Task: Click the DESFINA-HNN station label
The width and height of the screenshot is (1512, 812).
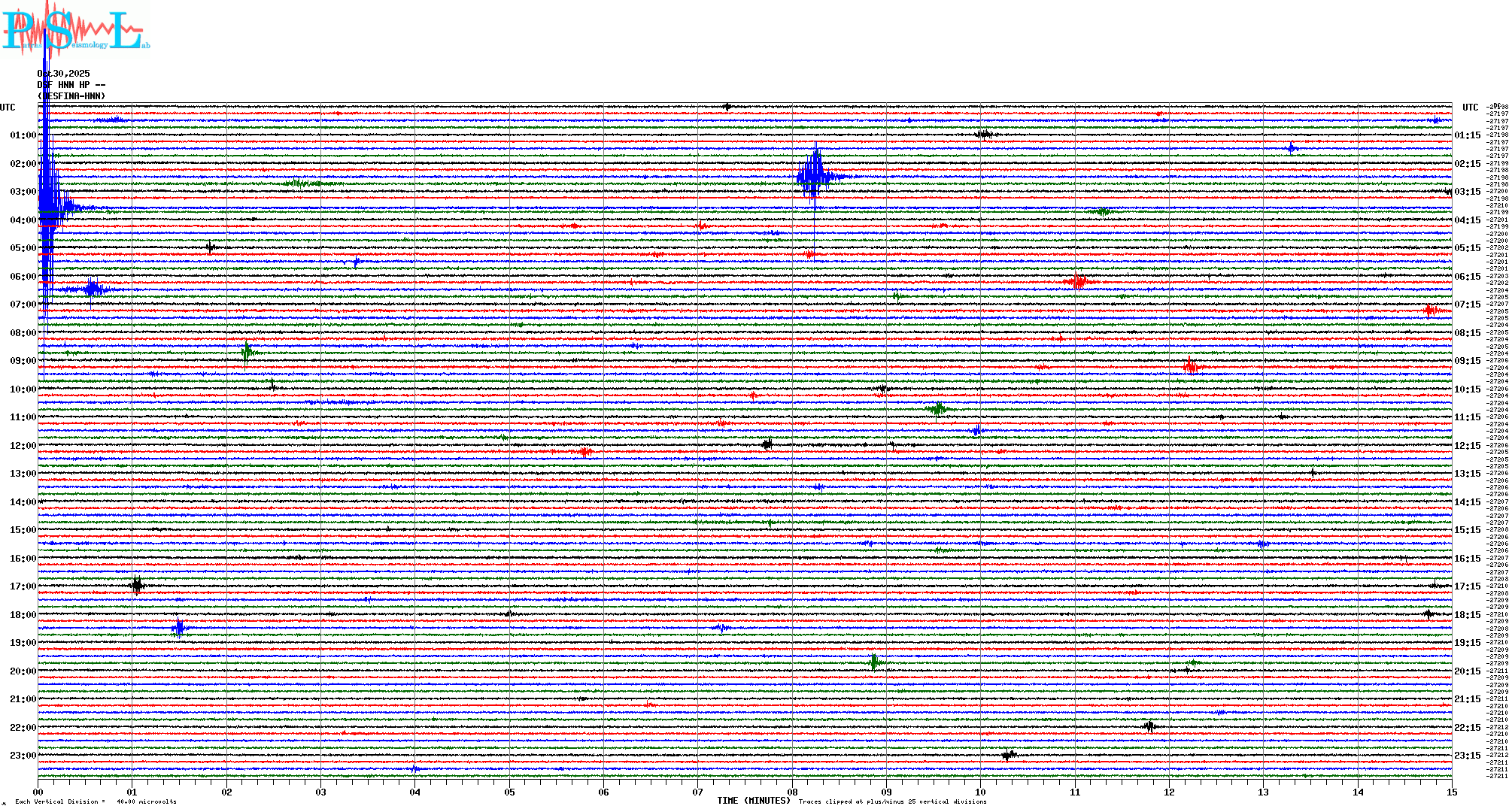Action: coord(72,96)
